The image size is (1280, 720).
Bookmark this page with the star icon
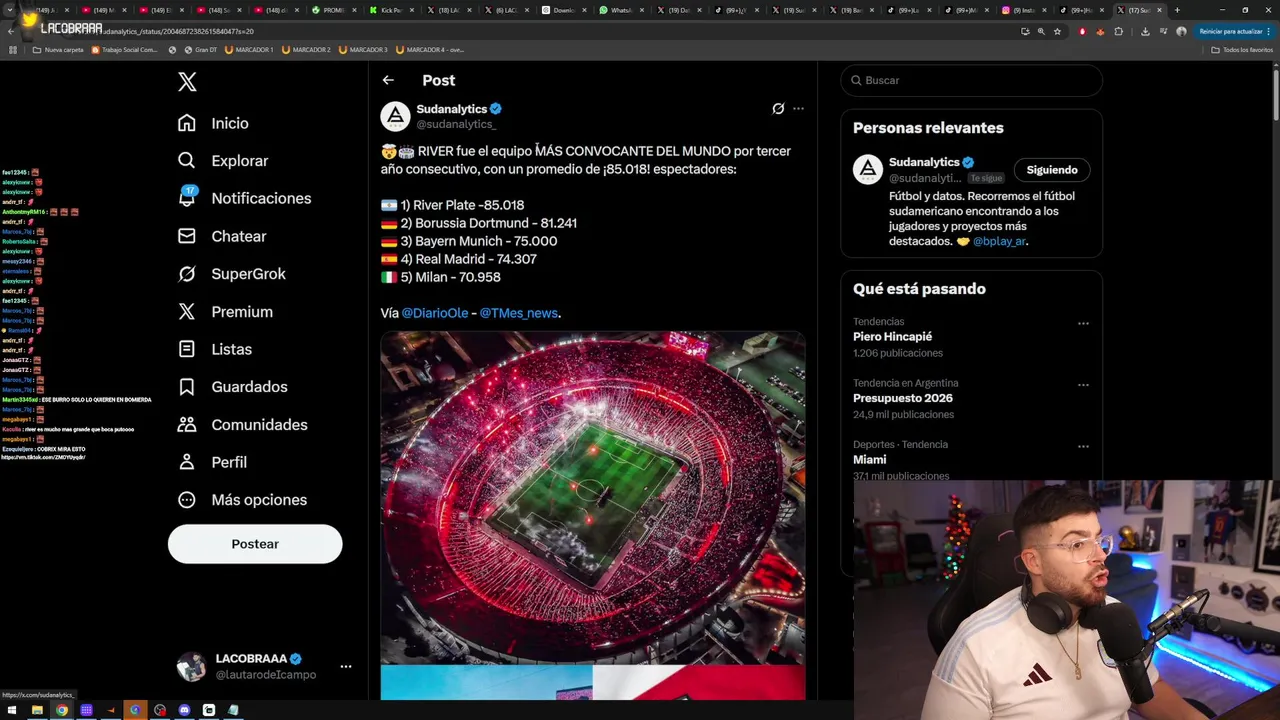[x=1057, y=31]
